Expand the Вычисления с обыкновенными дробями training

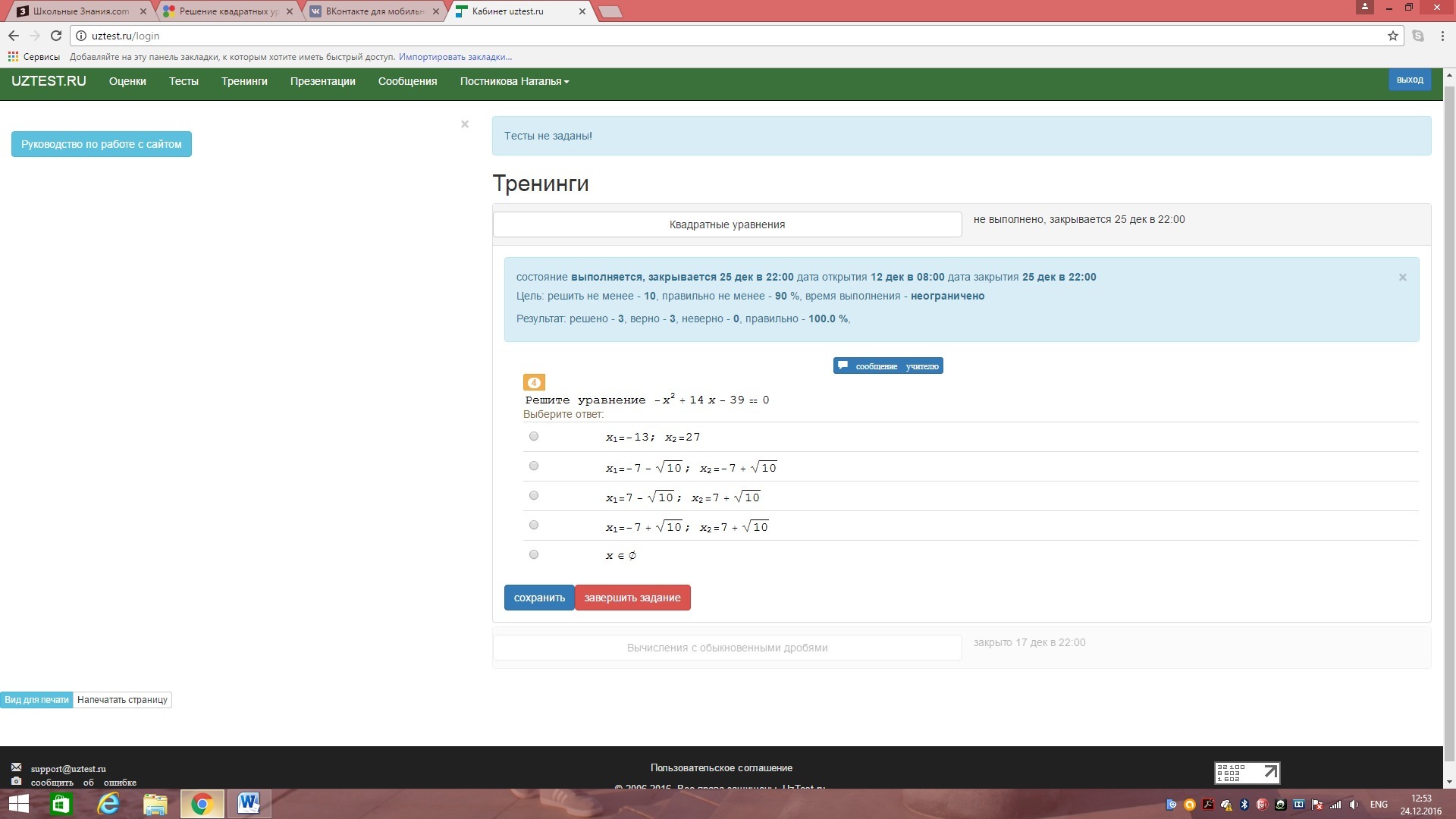coord(726,648)
